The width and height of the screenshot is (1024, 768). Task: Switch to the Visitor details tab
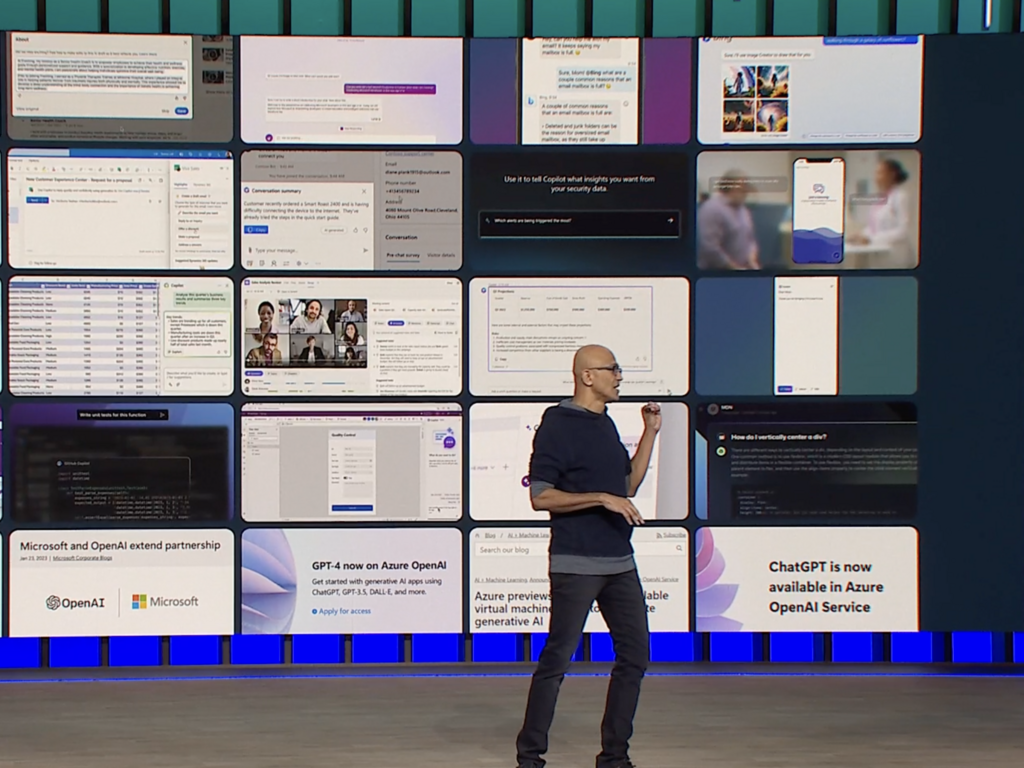point(441,255)
